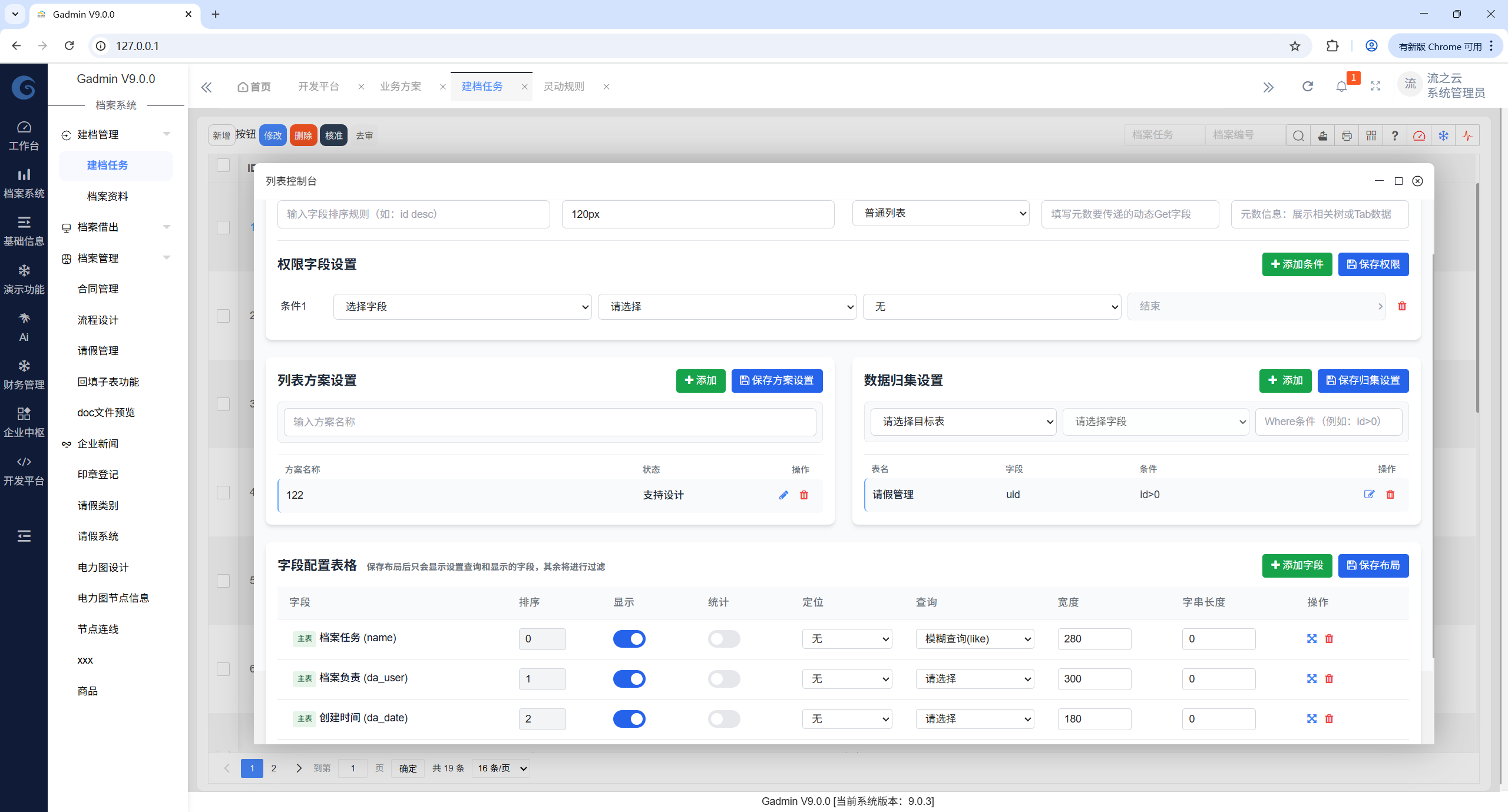The height and width of the screenshot is (812, 1508).
Task: Click the notification bell icon
Action: click(x=1341, y=87)
